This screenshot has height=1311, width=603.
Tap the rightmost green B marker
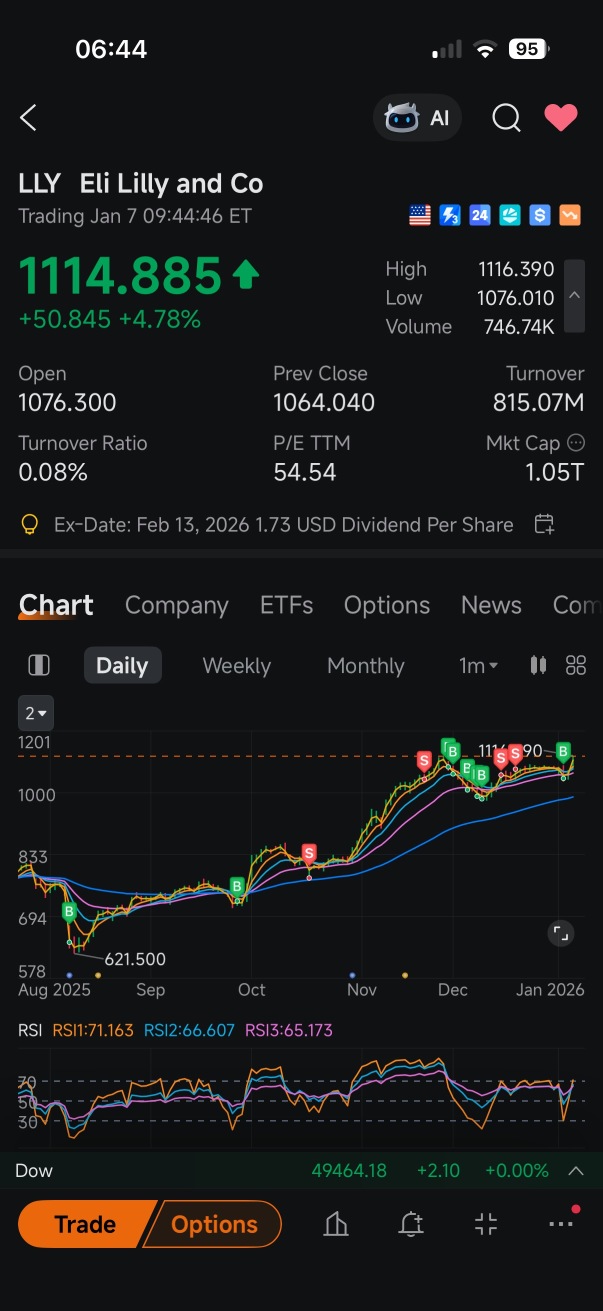[x=563, y=751]
